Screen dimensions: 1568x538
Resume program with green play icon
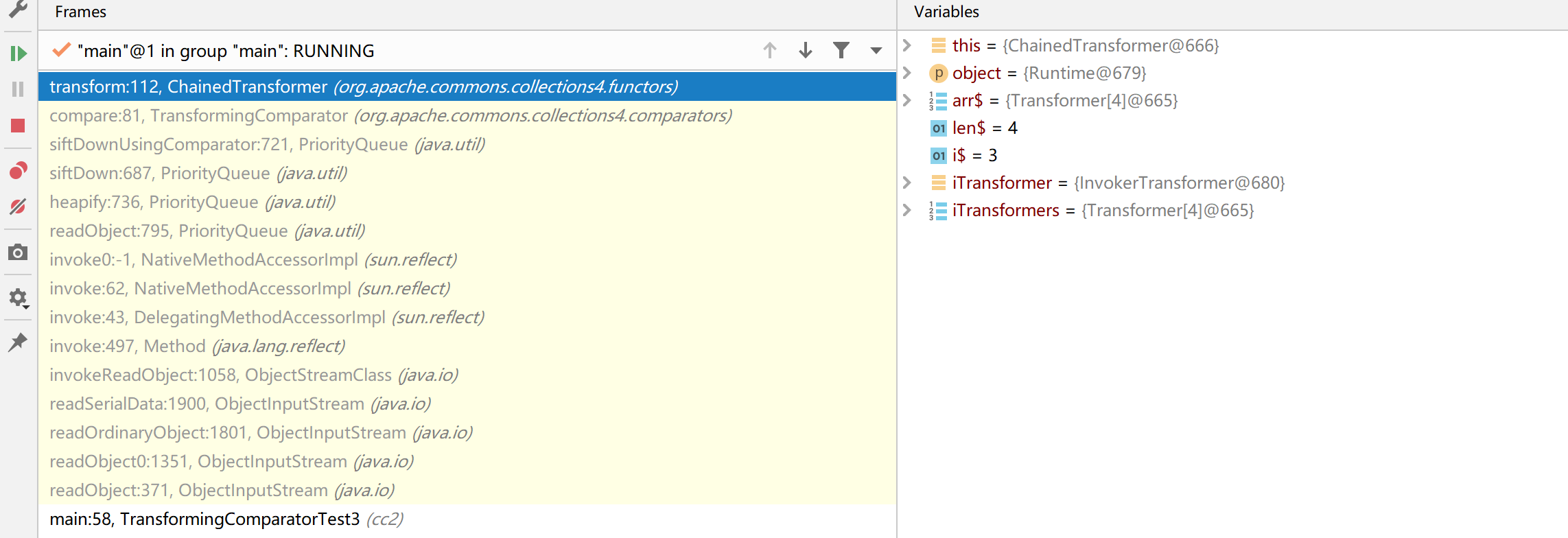(19, 54)
